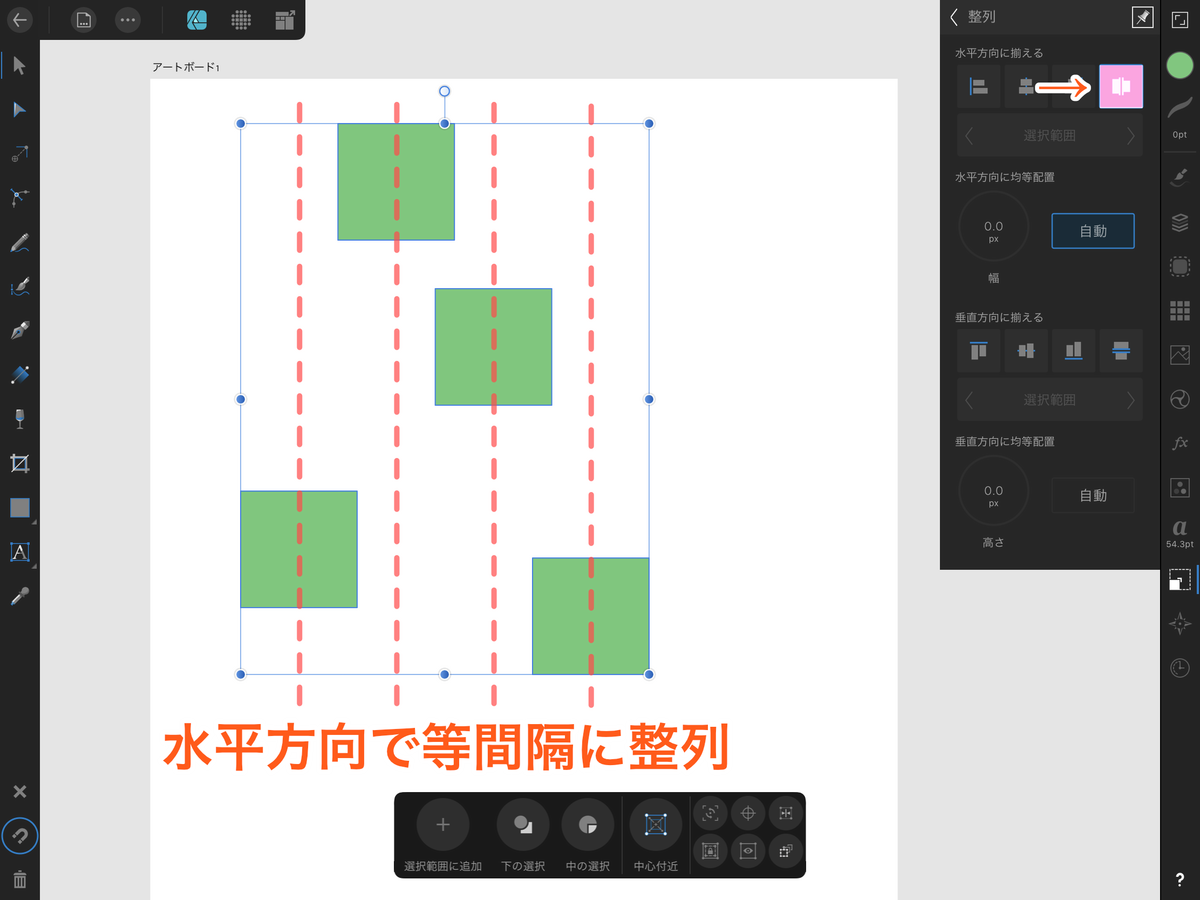Align top edges in 垂直方向に揃える

coord(978,351)
